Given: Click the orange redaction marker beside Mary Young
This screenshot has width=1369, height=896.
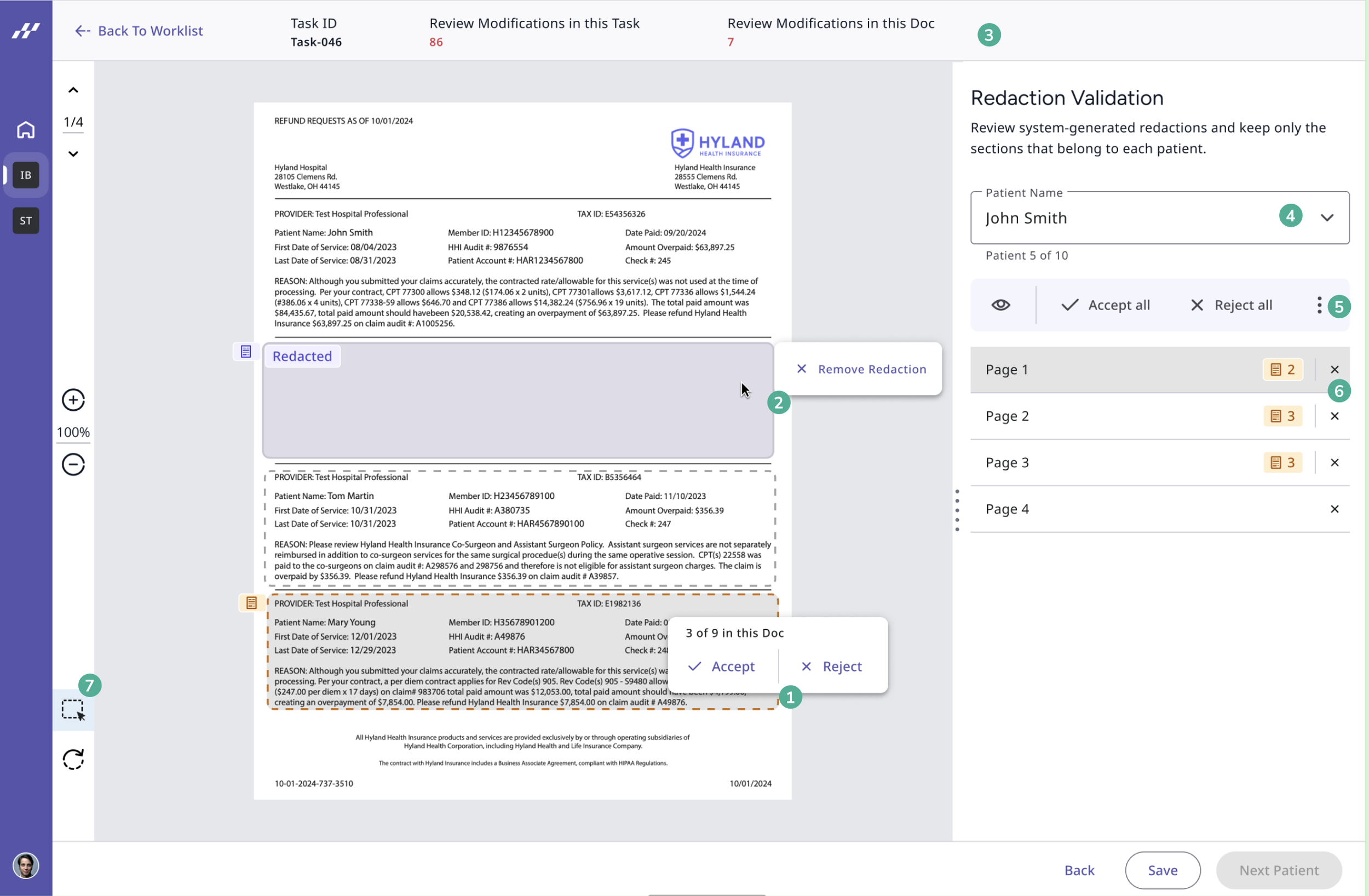Looking at the screenshot, I should pyautogui.click(x=251, y=602).
